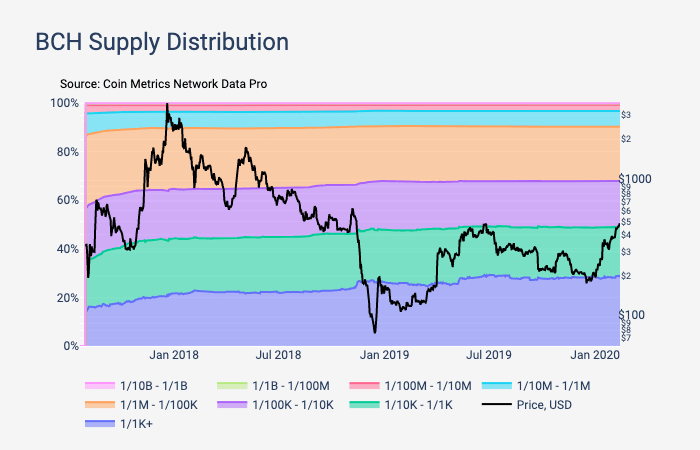Click the red 1/100M - 1/10M legend swatch
Viewport: 700px width, 450px height.
[x=364, y=385]
